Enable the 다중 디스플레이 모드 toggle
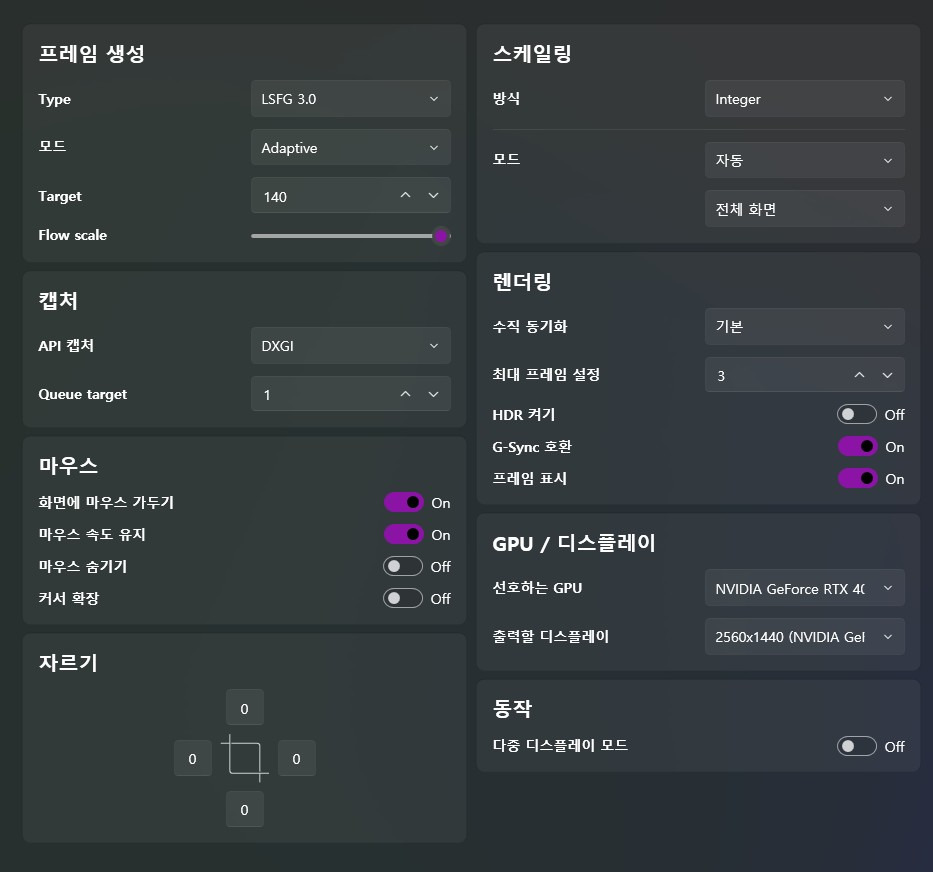This screenshot has width=933, height=872. tap(856, 745)
